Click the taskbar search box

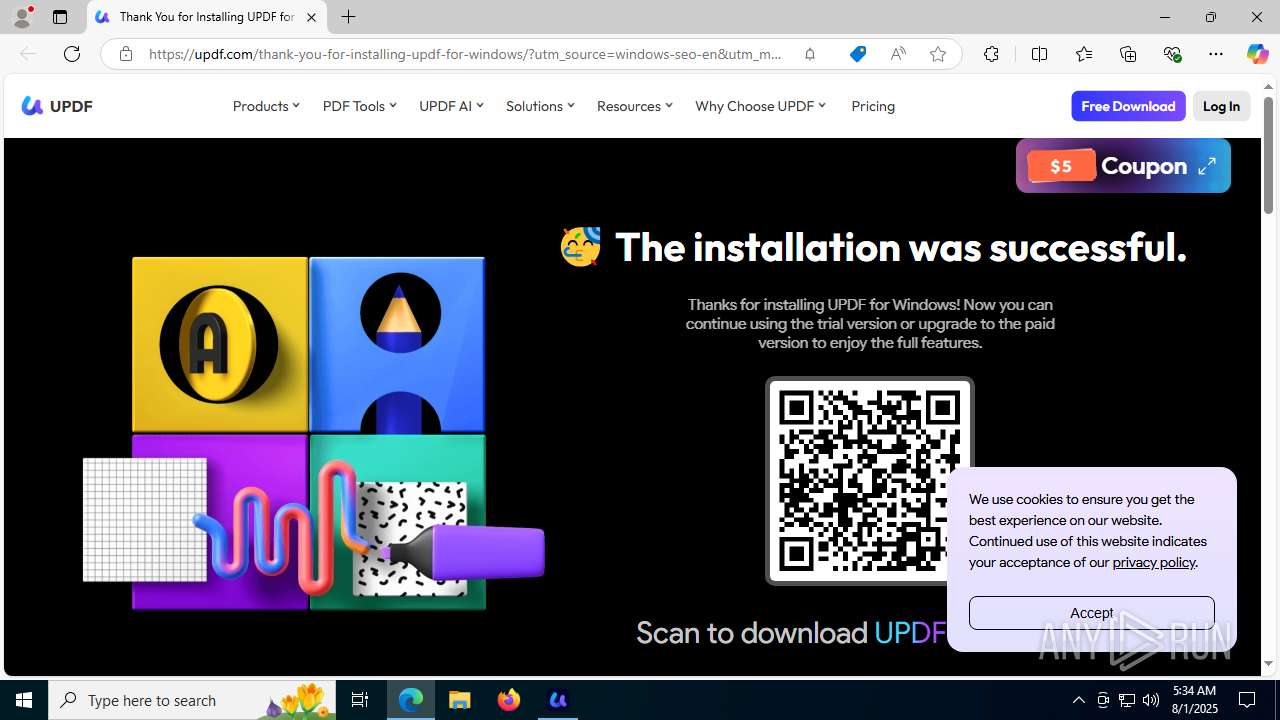click(x=190, y=700)
